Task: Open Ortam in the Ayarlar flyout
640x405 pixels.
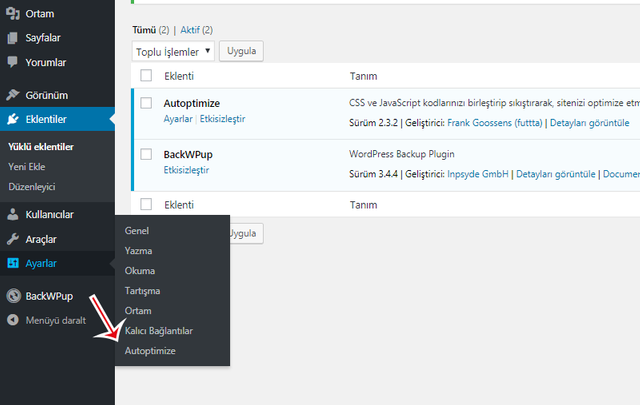Action: (x=138, y=311)
